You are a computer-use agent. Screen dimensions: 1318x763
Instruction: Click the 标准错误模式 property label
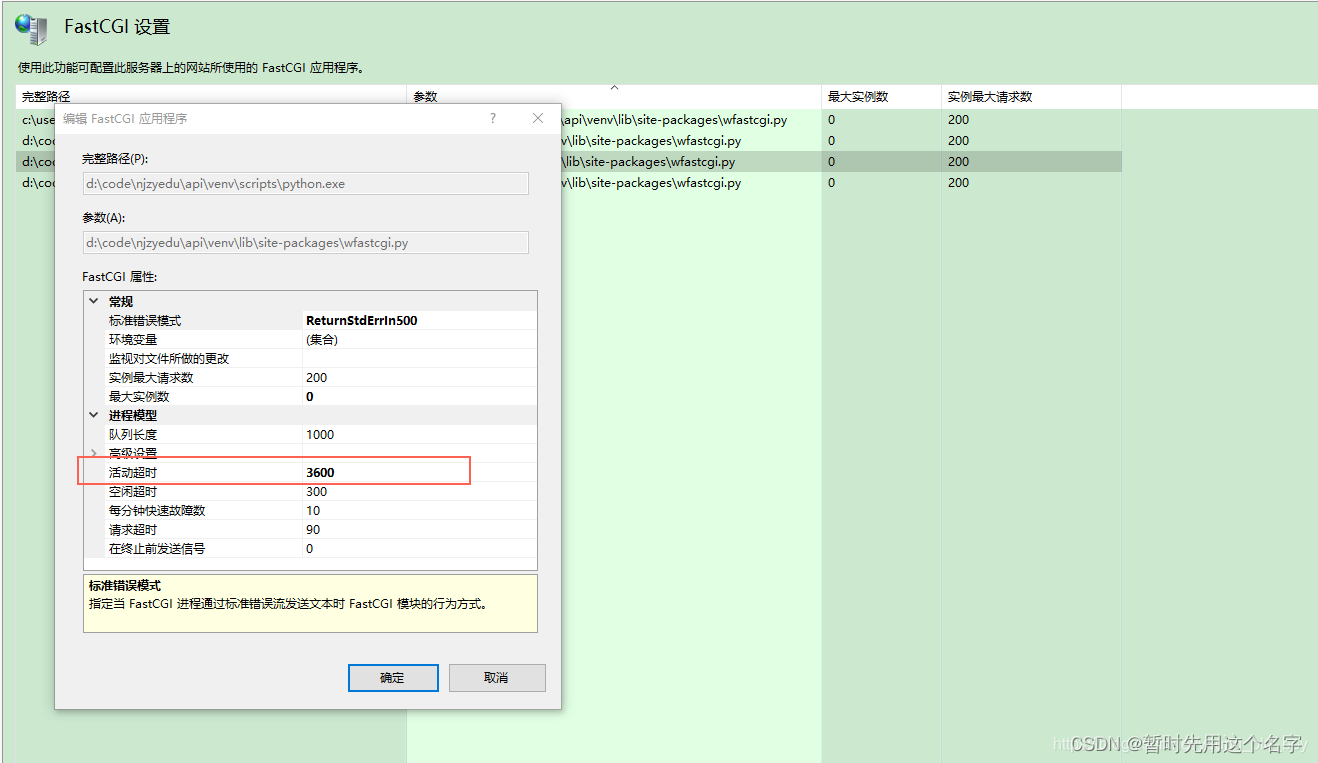click(x=145, y=320)
